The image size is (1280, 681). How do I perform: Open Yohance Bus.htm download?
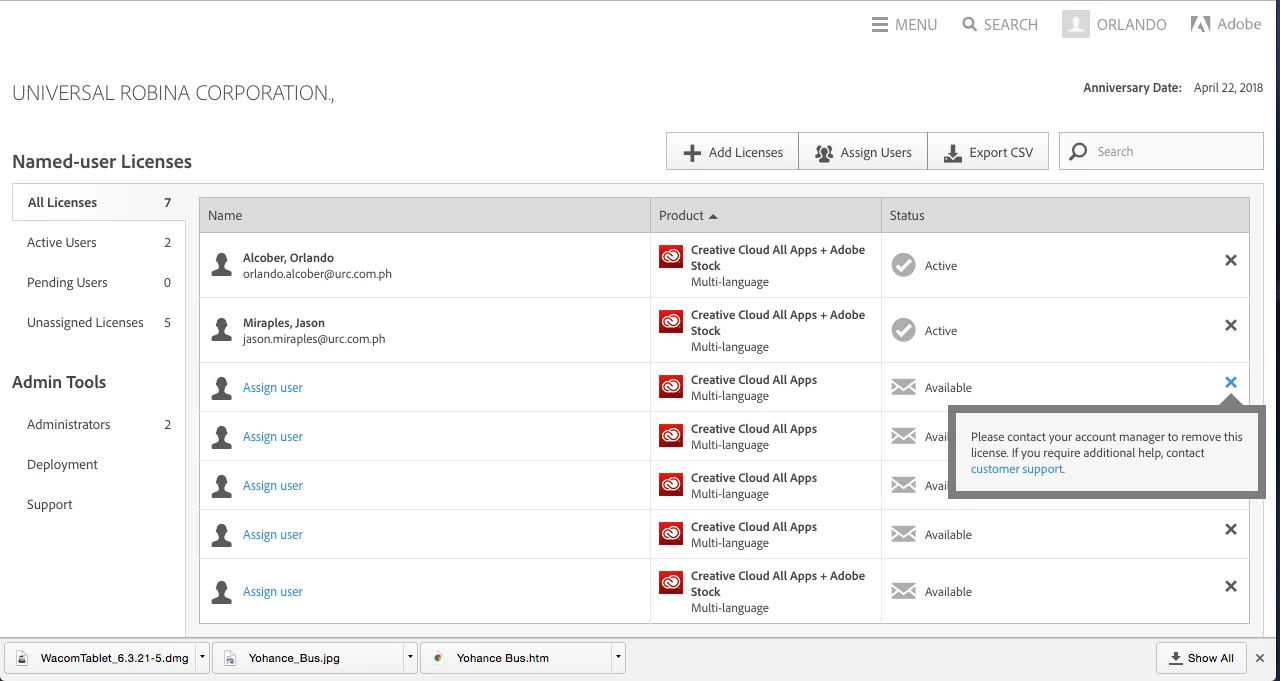[517, 658]
